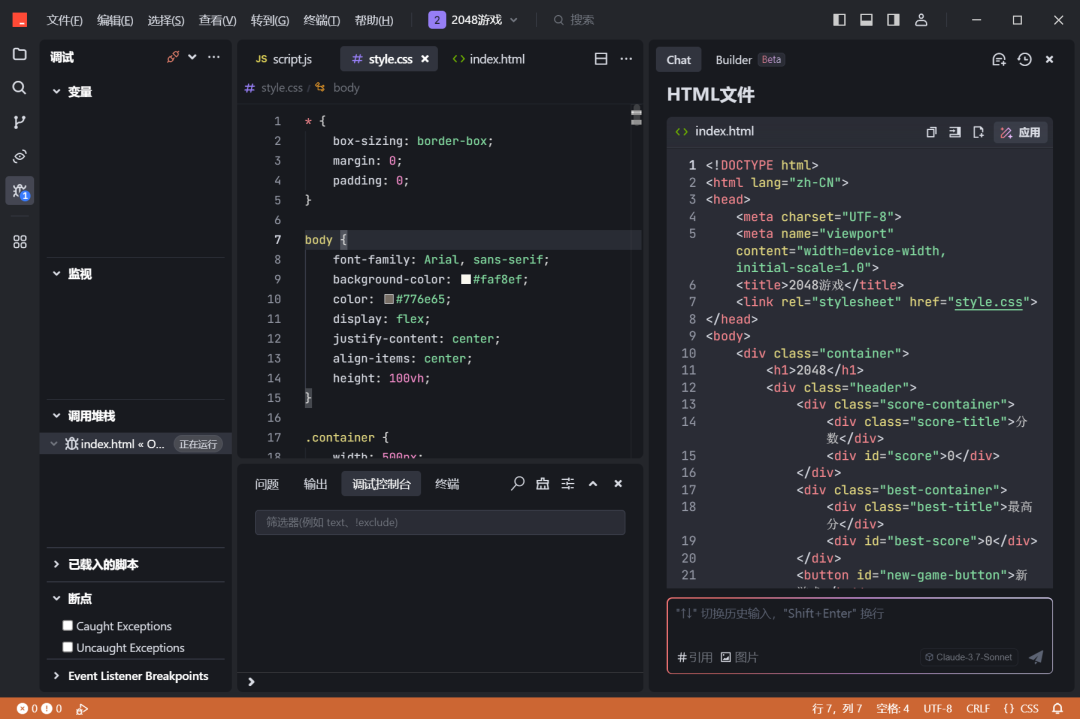This screenshot has width=1080, height=719.
Task: Open the 2048游戏 project dropdown
Action: click(x=474, y=20)
